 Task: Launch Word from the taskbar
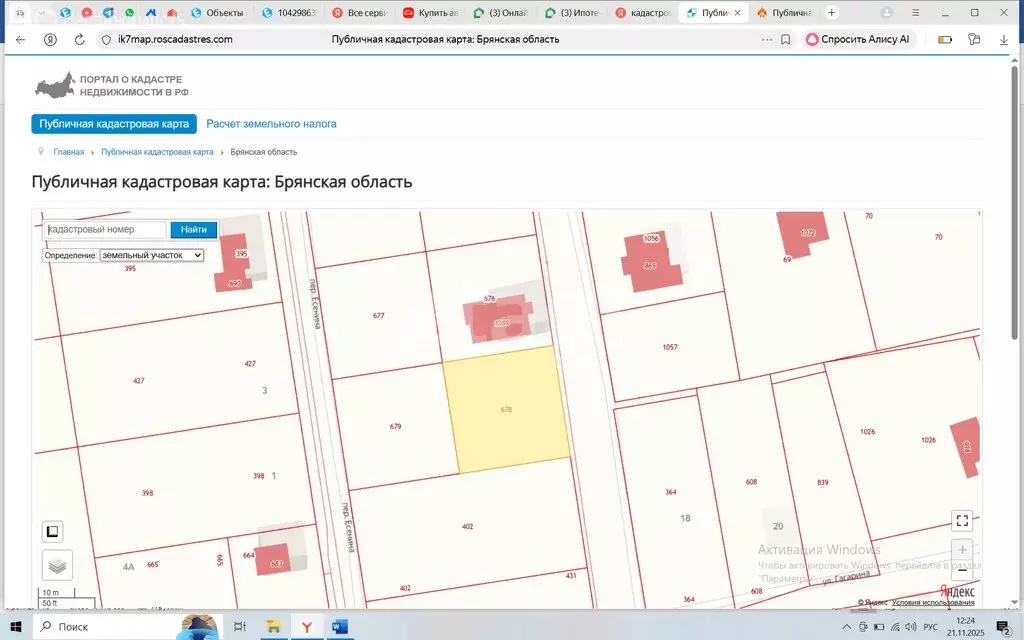pos(338,627)
